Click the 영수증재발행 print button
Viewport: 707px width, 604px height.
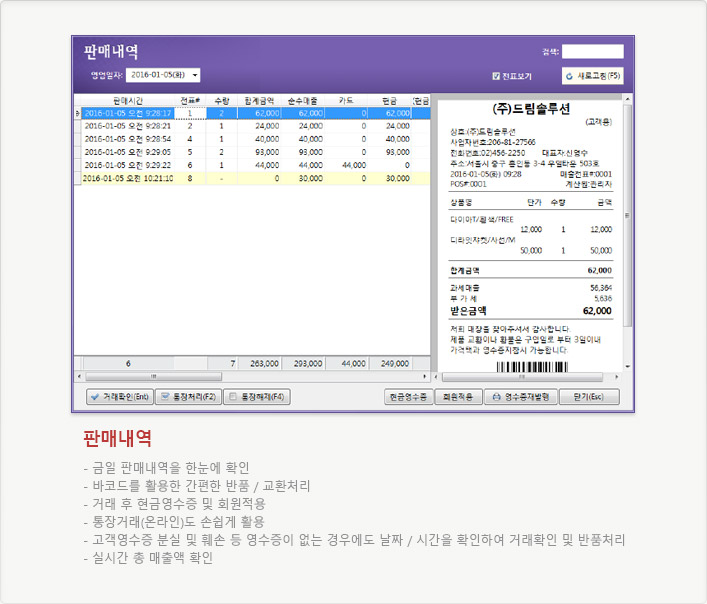tap(521, 397)
